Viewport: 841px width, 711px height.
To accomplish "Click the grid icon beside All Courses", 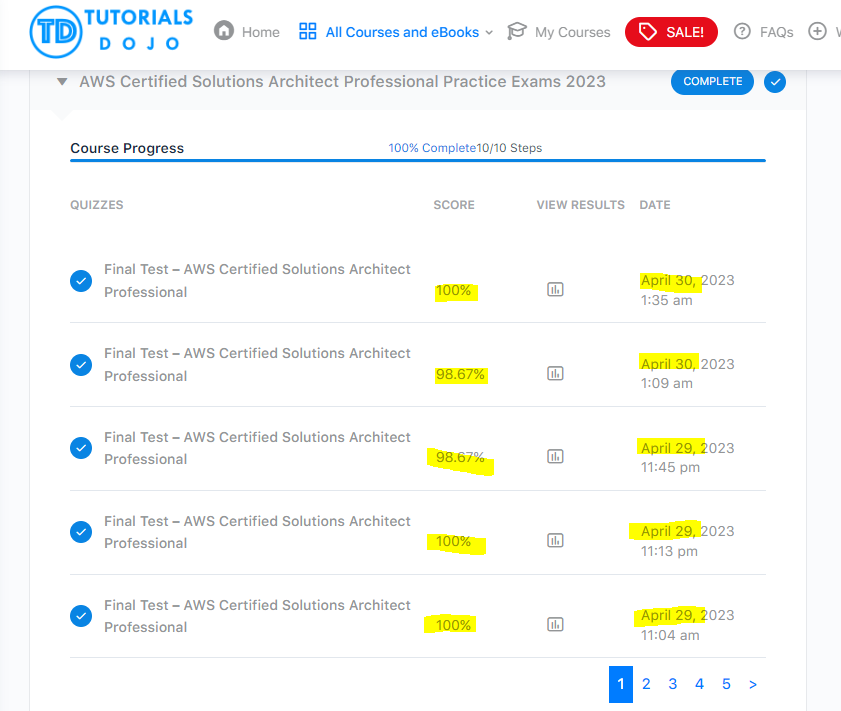I will tap(307, 31).
